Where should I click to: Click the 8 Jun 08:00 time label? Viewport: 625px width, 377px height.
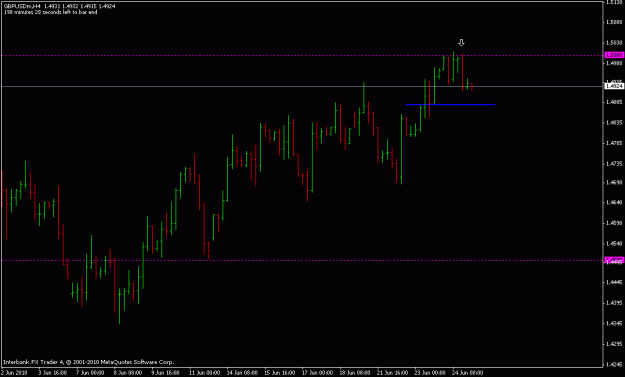pos(128,373)
